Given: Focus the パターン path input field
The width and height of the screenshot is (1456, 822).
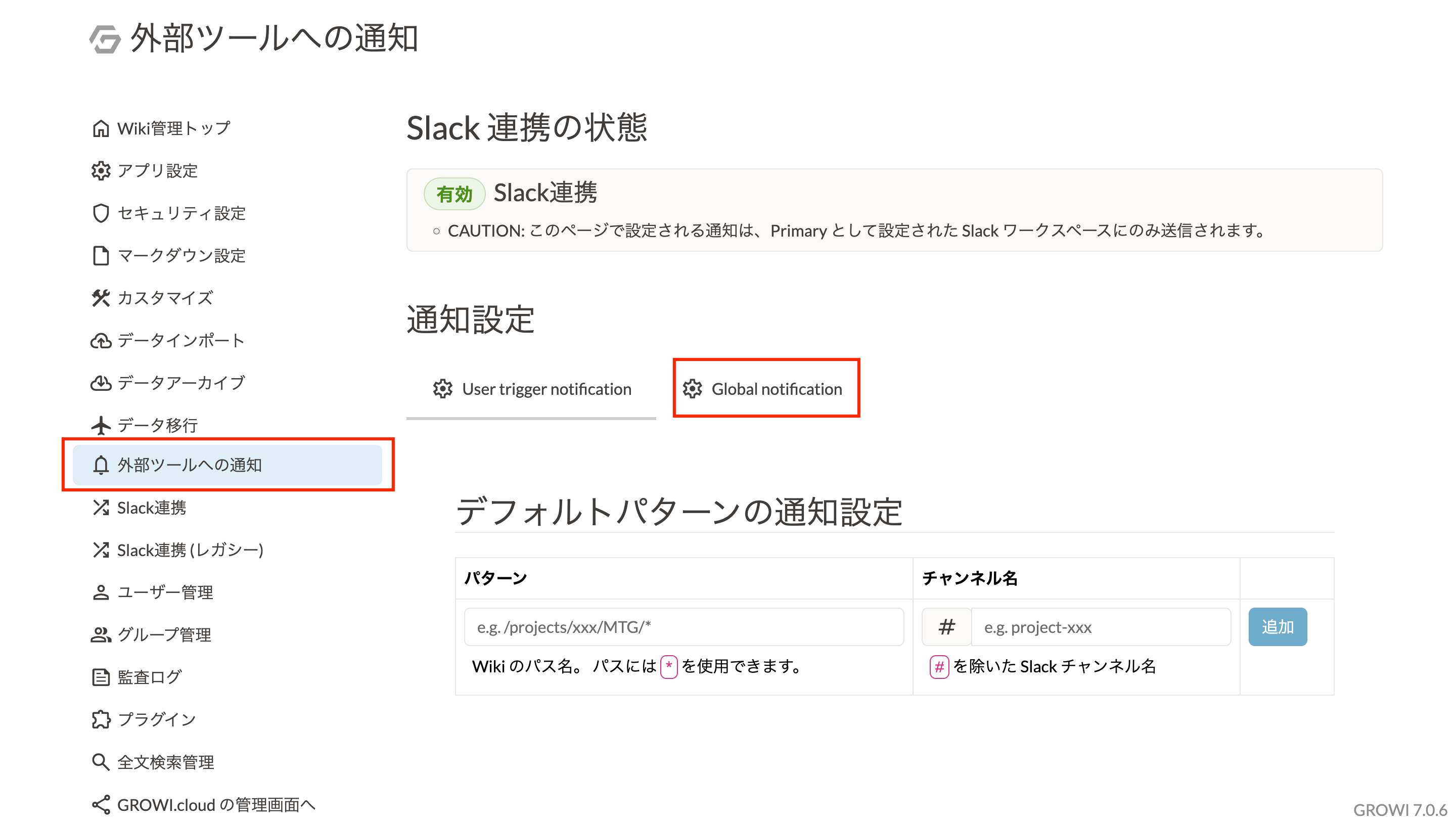Looking at the screenshot, I should click(684, 627).
